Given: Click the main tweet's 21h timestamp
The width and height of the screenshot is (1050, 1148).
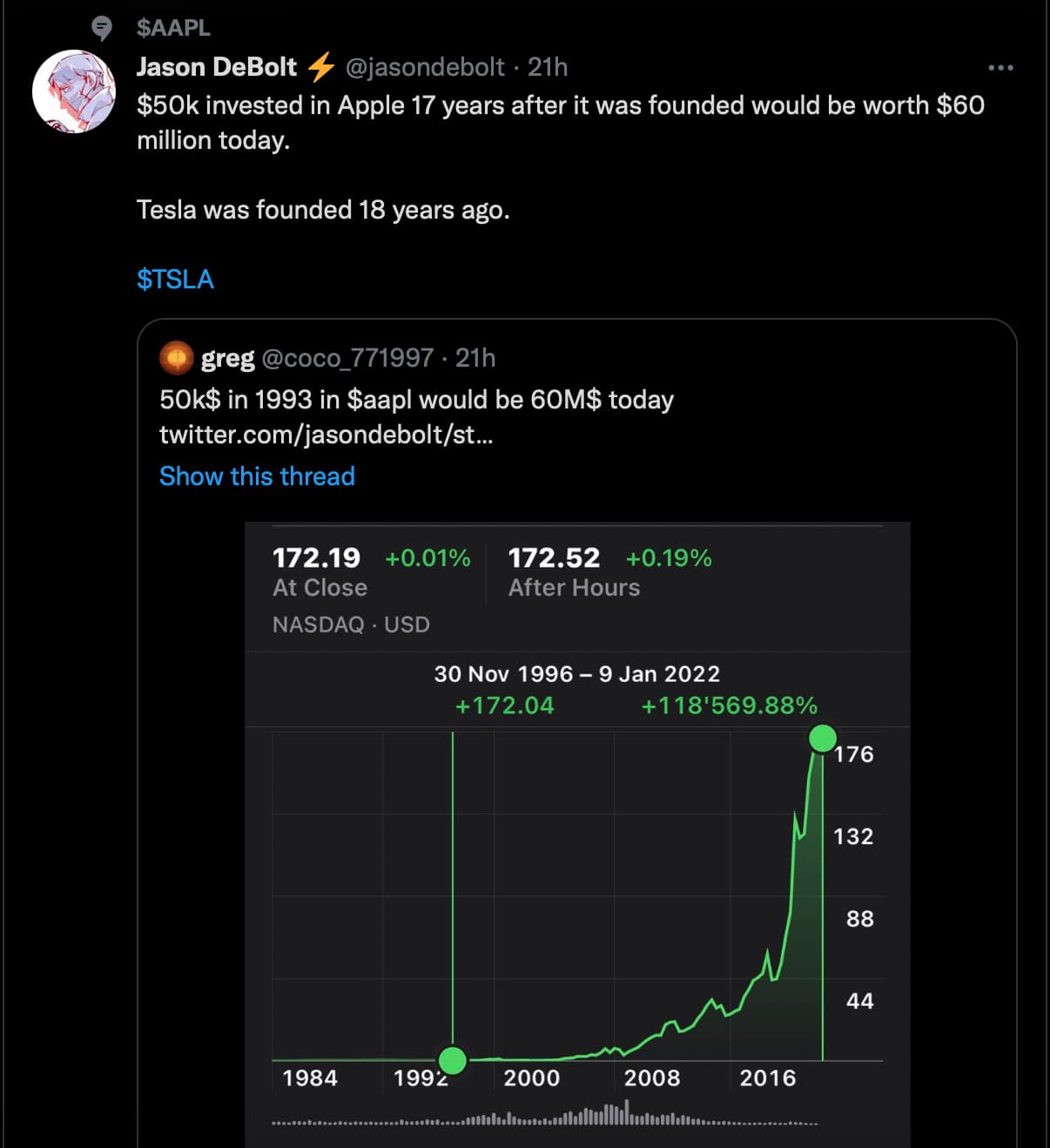Looking at the screenshot, I should tap(548, 67).
